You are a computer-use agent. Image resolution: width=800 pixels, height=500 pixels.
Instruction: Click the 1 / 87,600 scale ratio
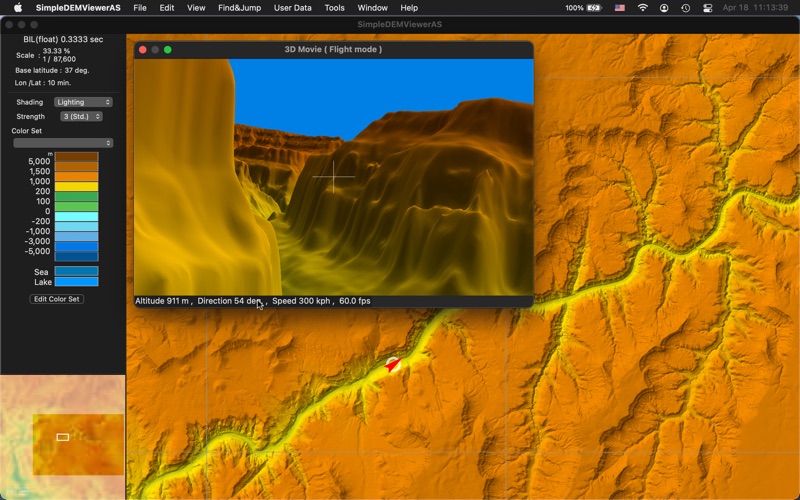[x=59, y=59]
